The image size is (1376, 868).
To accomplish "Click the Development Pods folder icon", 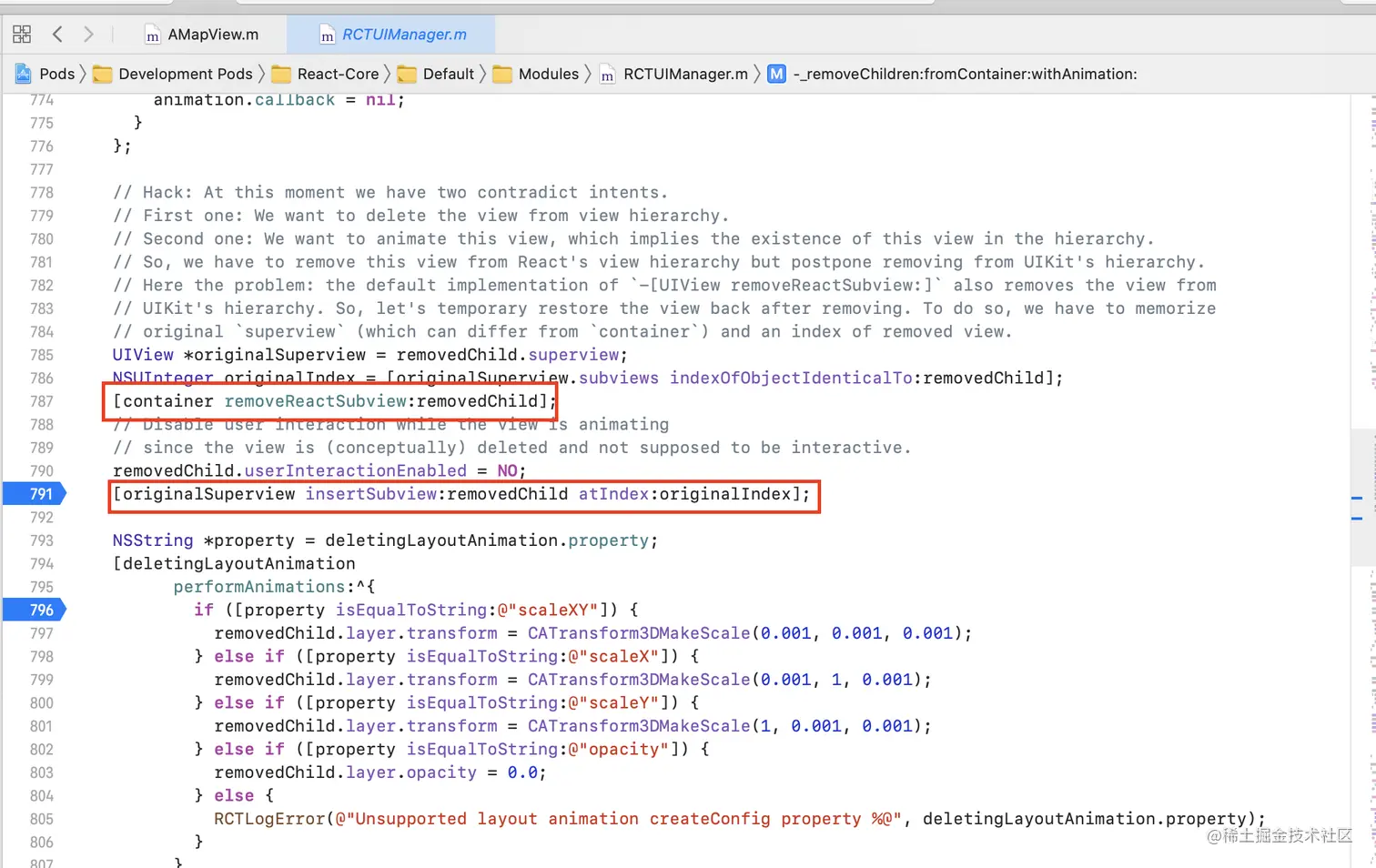I will (103, 74).
